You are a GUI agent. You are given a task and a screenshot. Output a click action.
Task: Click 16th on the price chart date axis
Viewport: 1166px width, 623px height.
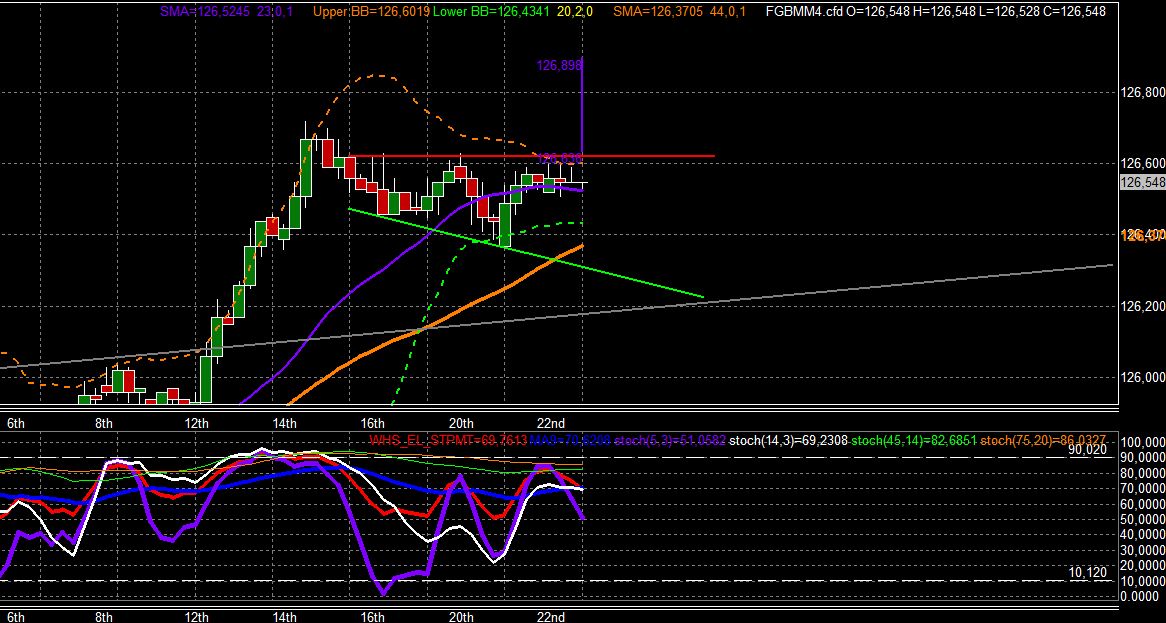pyautogui.click(x=373, y=424)
